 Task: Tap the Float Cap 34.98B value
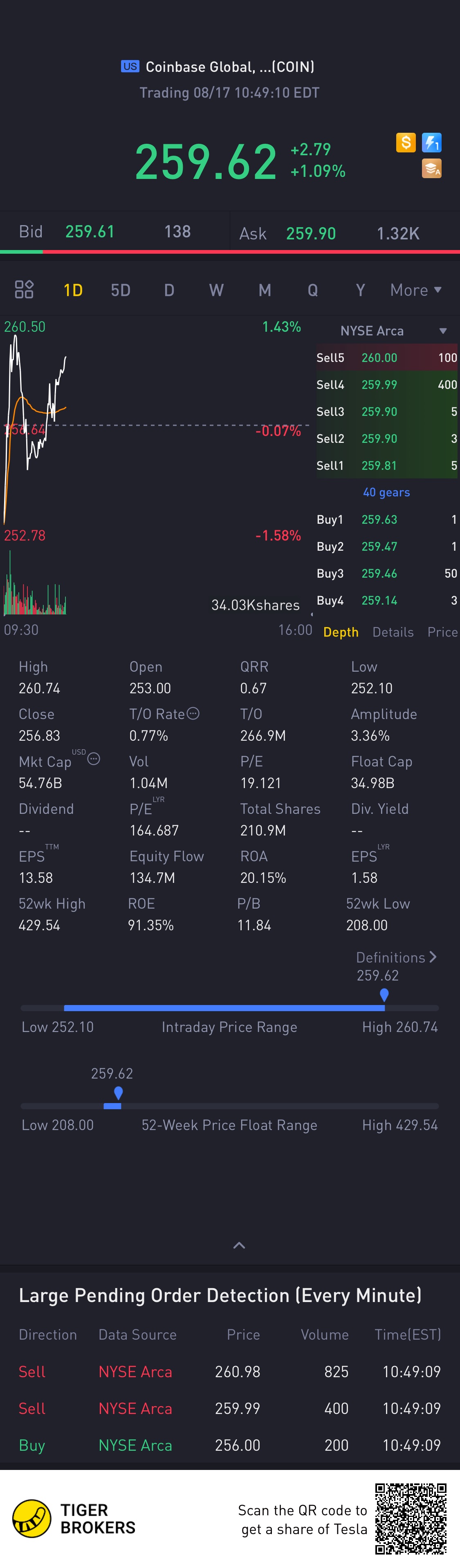coord(372,783)
